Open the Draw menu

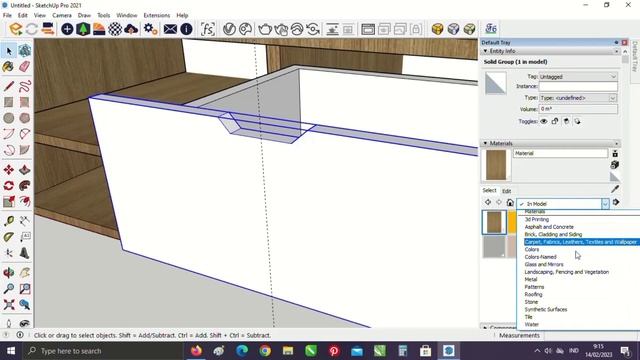coord(84,16)
